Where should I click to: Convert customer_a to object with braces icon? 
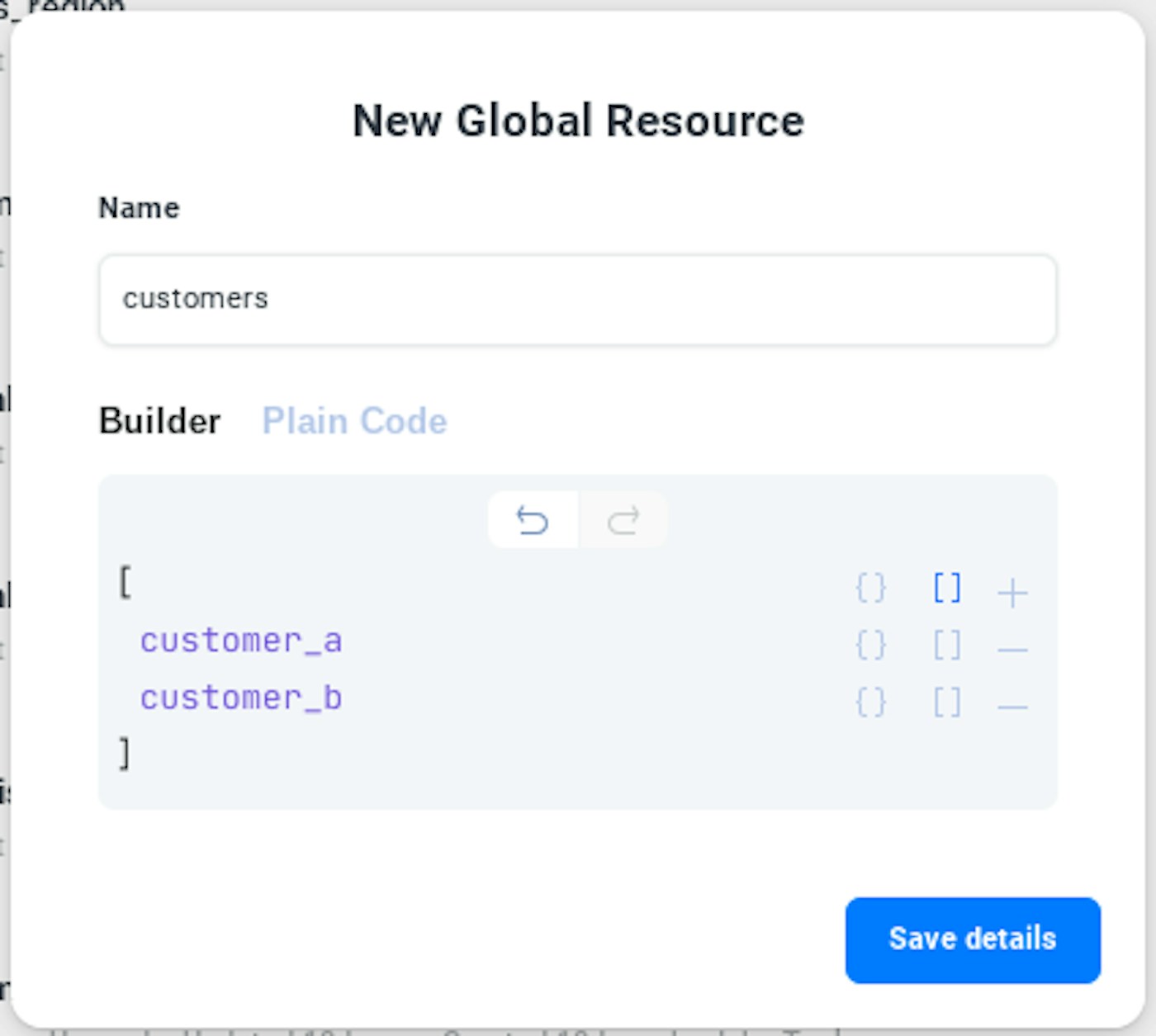point(870,646)
